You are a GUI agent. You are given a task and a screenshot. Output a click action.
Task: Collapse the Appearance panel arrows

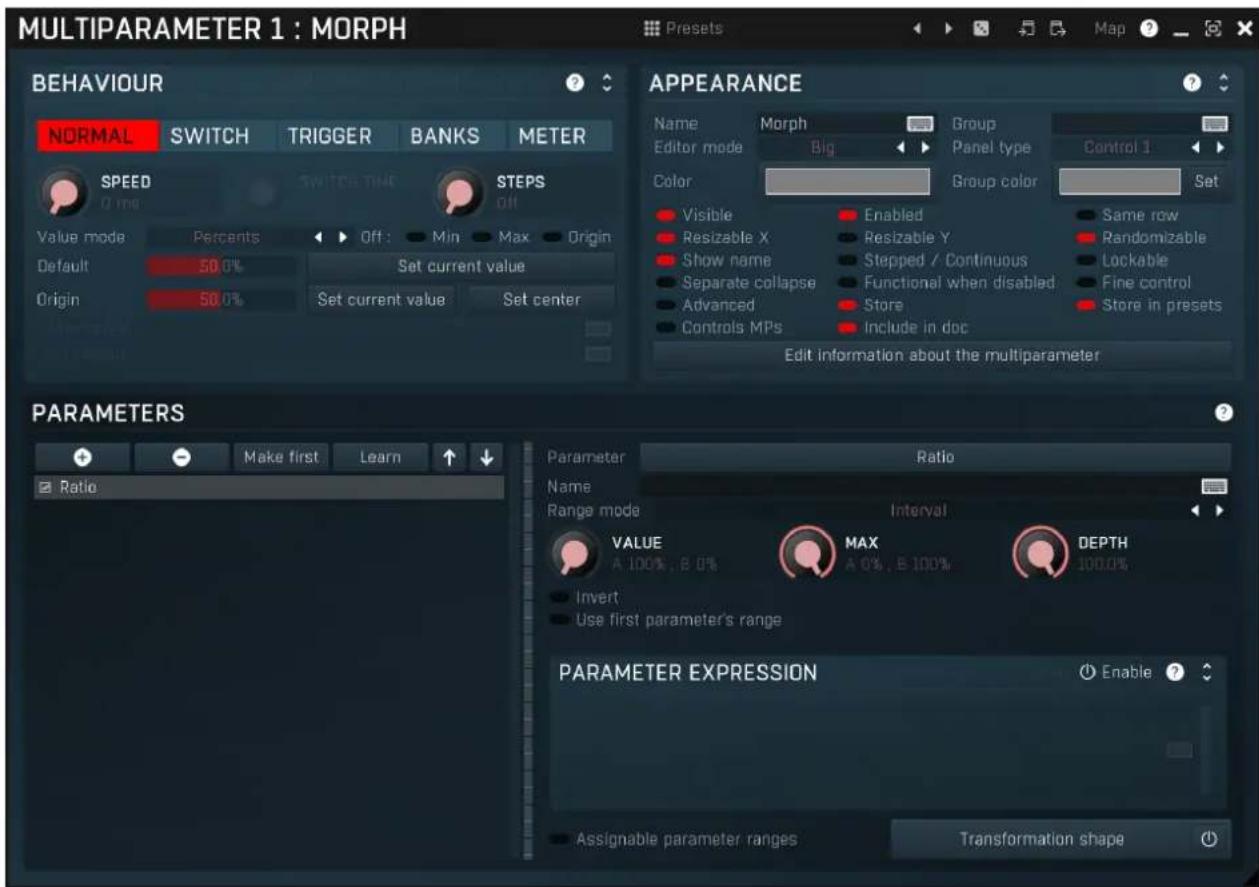pyautogui.click(x=1222, y=84)
